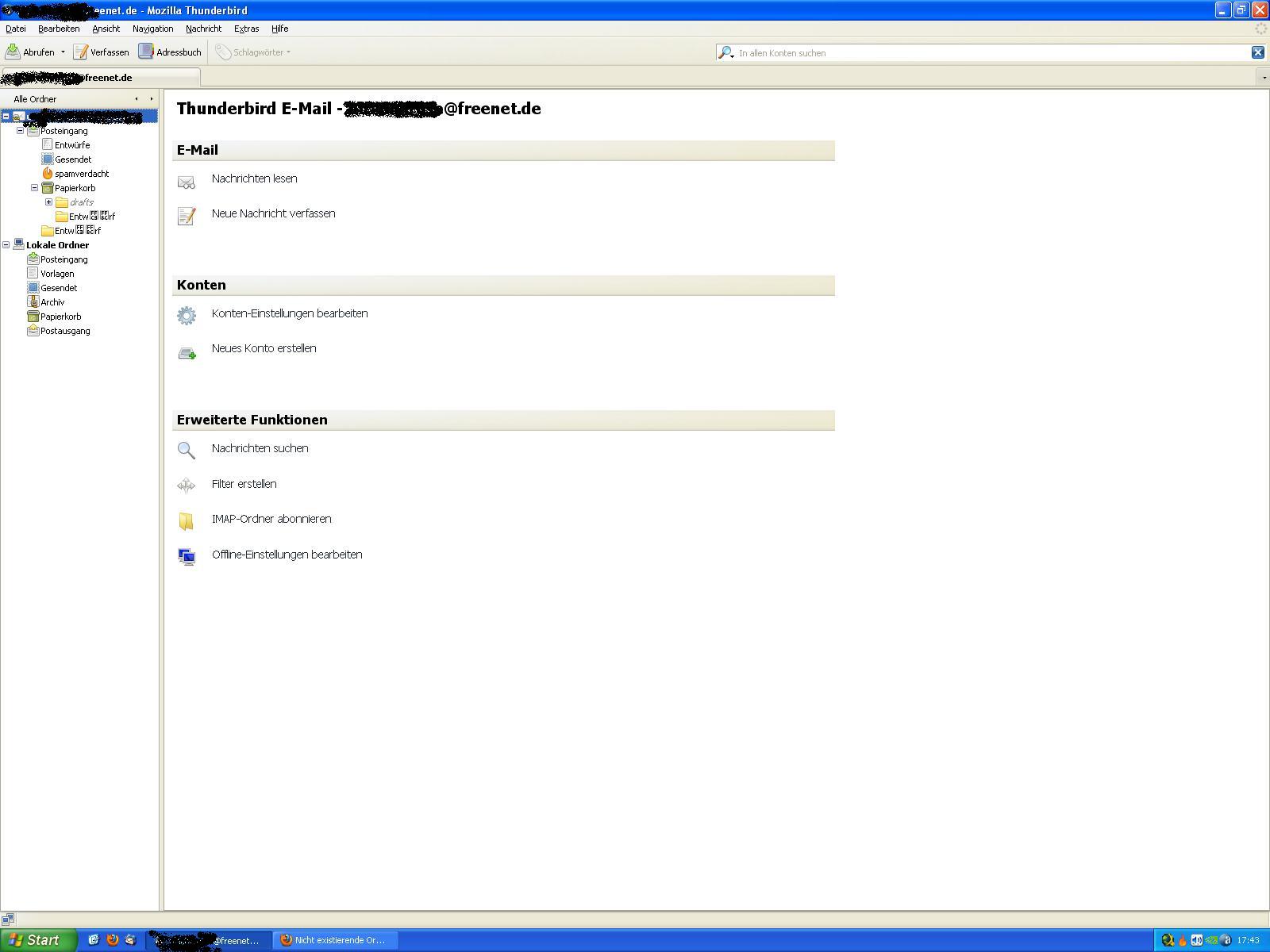Image resolution: width=1270 pixels, height=952 pixels.
Task: Click the compose notepad pencil icon
Action: (187, 216)
